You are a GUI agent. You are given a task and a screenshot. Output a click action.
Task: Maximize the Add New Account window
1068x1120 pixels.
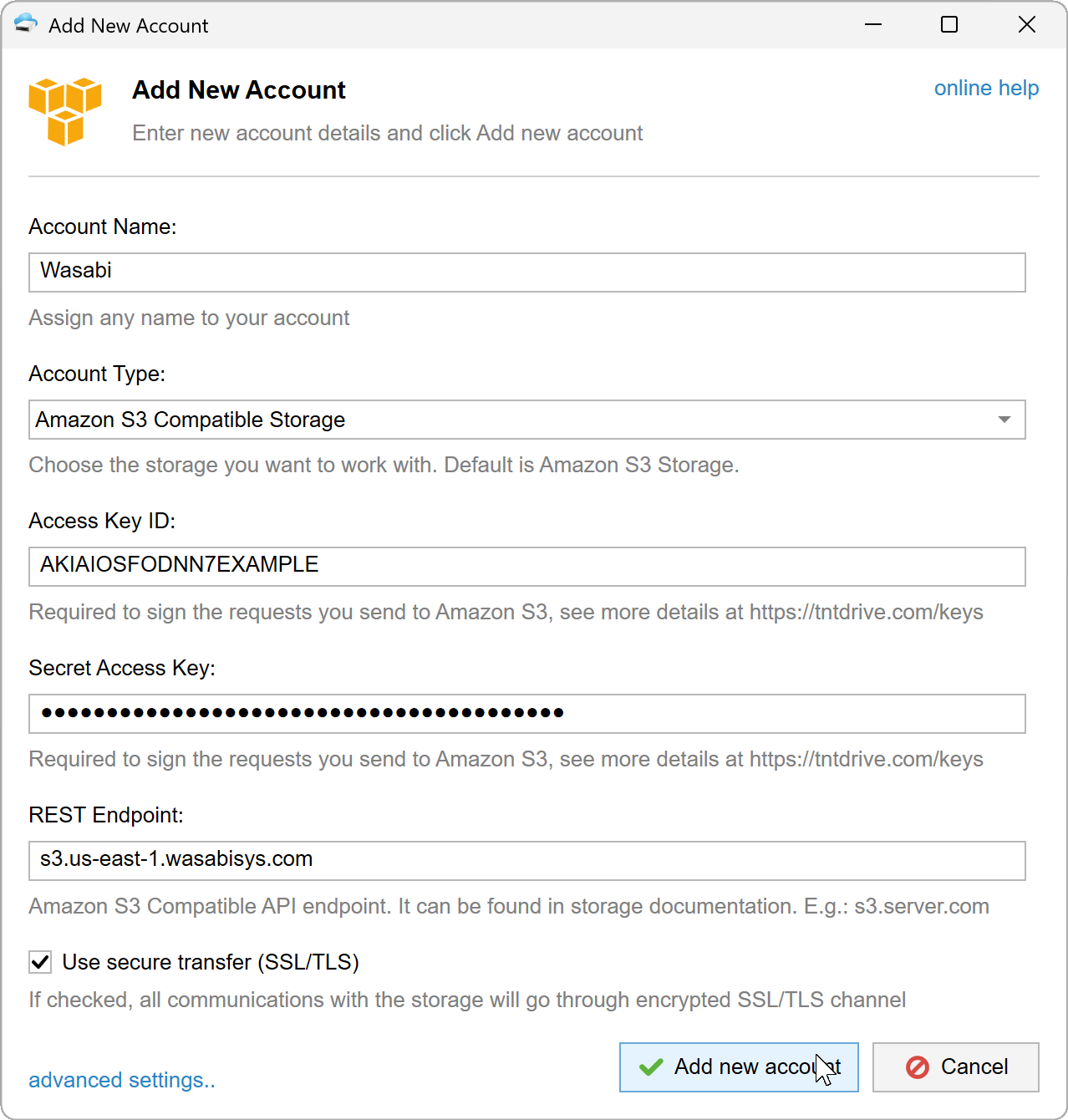tap(949, 24)
